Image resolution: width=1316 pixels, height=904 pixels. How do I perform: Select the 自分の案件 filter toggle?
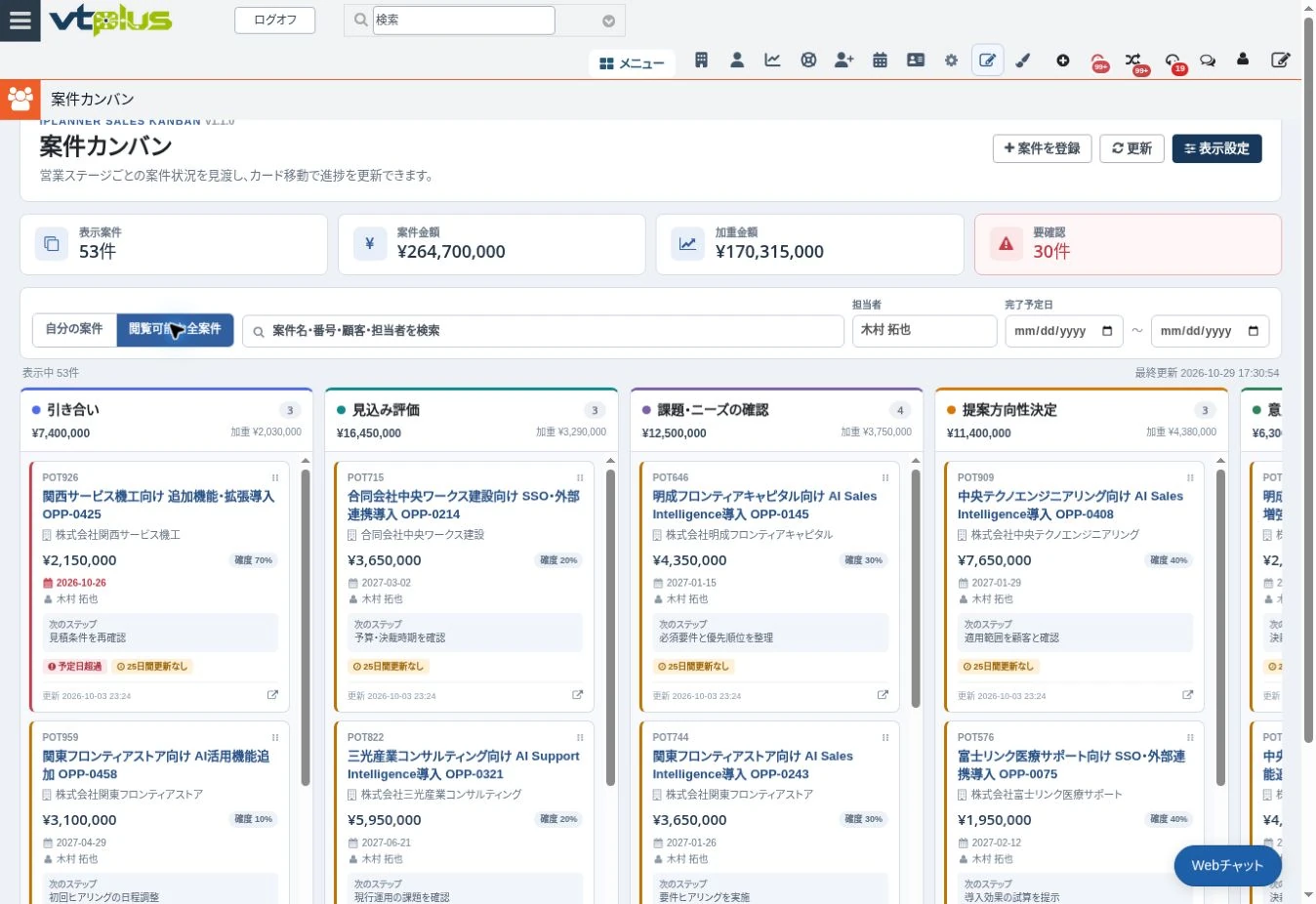point(74,329)
